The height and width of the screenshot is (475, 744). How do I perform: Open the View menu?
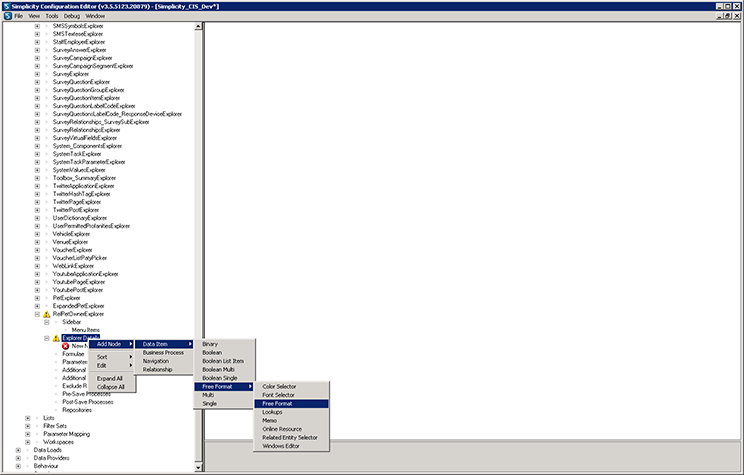[x=34, y=16]
